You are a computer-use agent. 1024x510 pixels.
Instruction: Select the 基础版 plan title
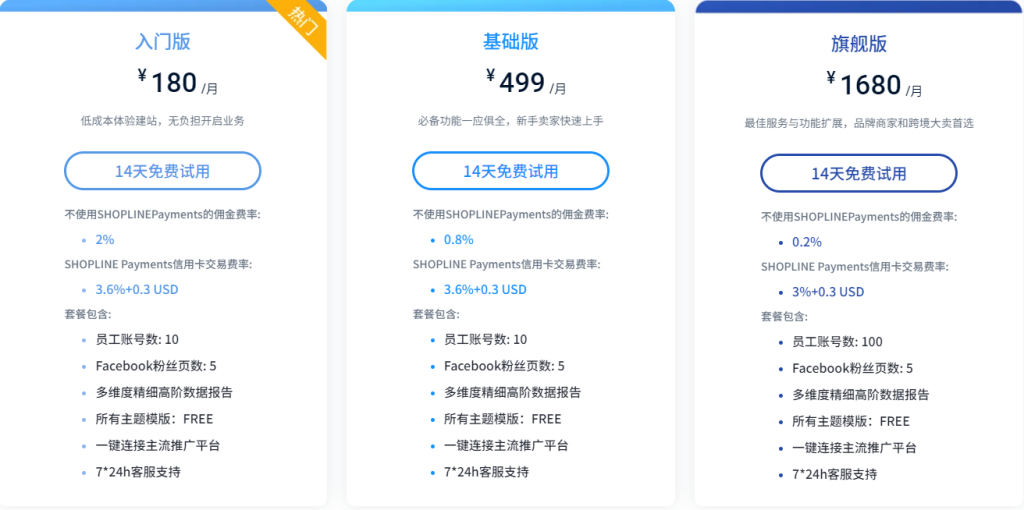click(510, 42)
